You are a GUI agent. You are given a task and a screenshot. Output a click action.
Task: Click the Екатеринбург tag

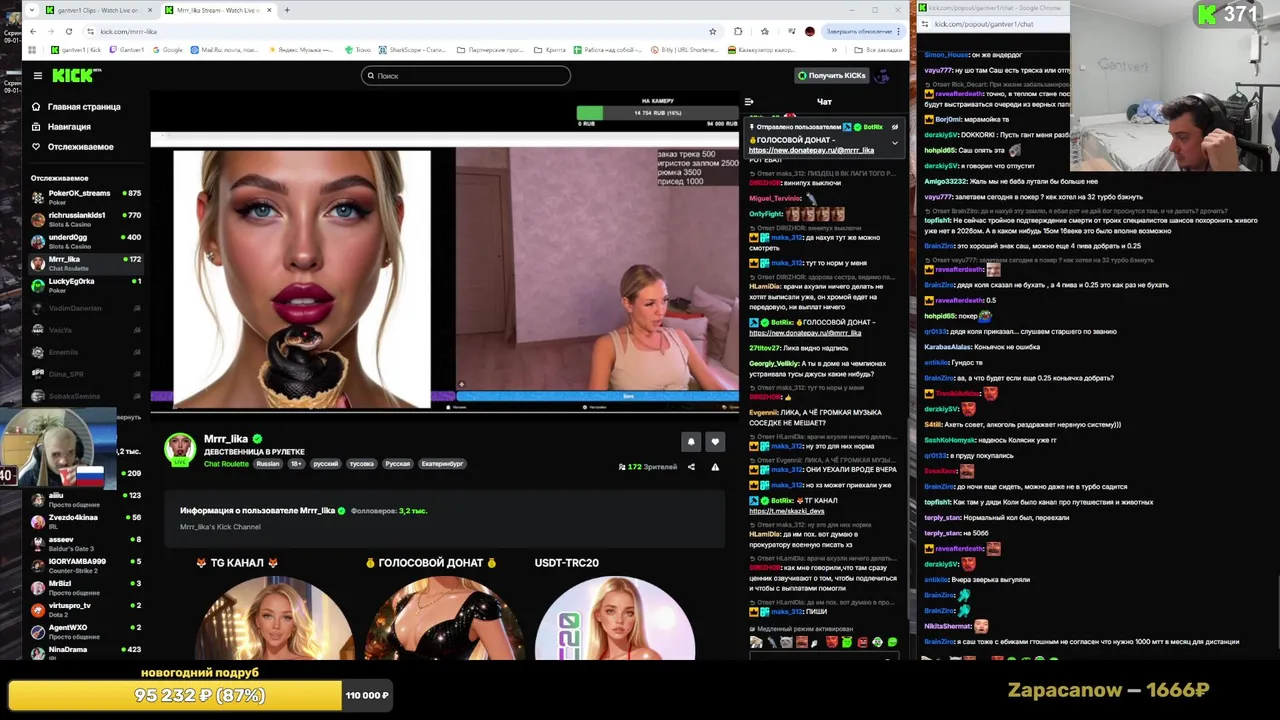(x=442, y=464)
